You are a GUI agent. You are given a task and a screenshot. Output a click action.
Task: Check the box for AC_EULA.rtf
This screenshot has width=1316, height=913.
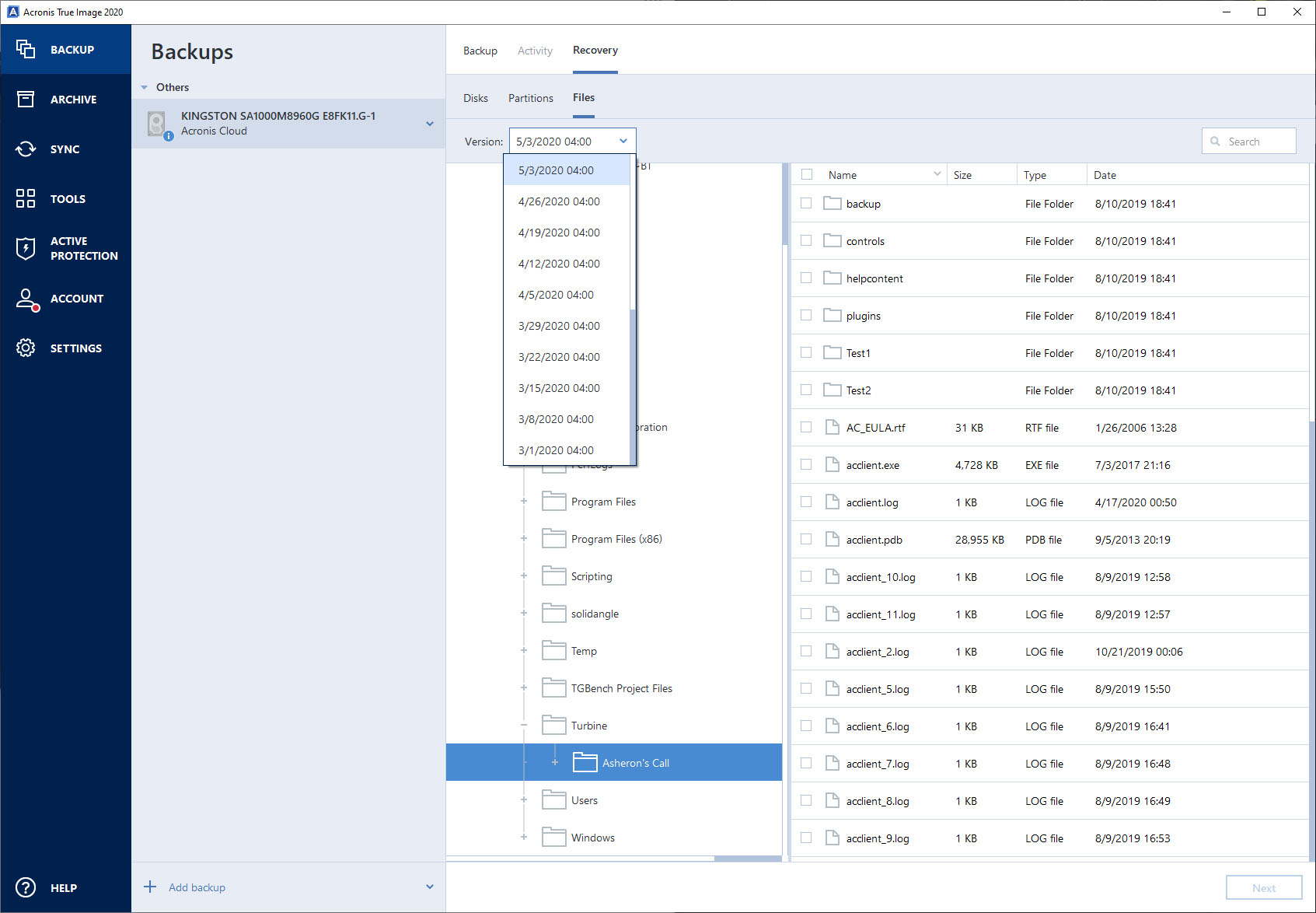pyautogui.click(x=806, y=427)
